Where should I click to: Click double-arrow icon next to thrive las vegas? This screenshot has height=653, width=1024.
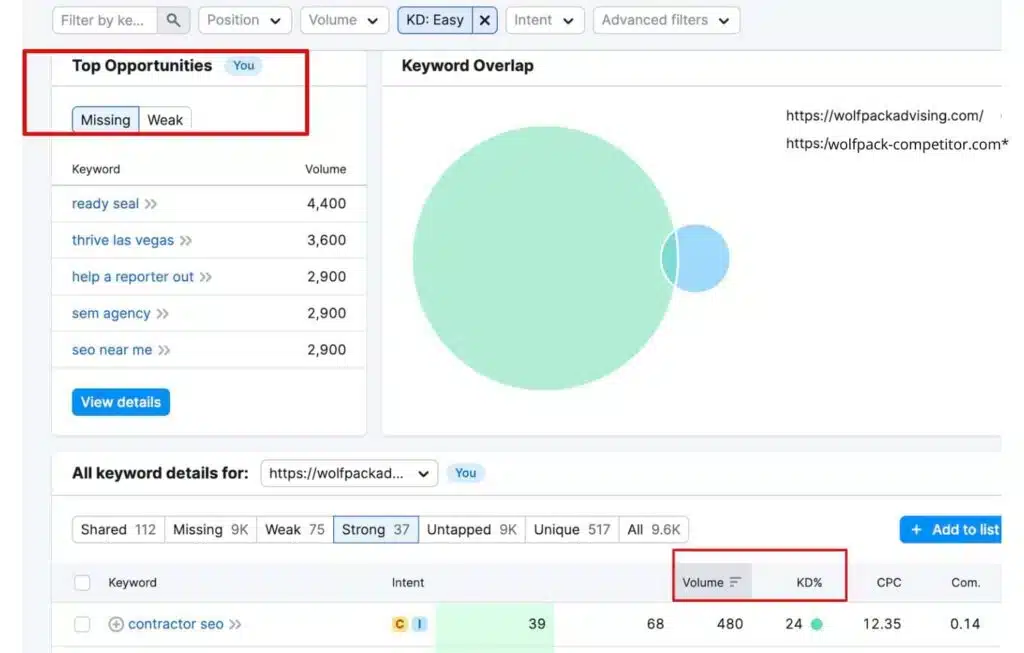coord(186,240)
